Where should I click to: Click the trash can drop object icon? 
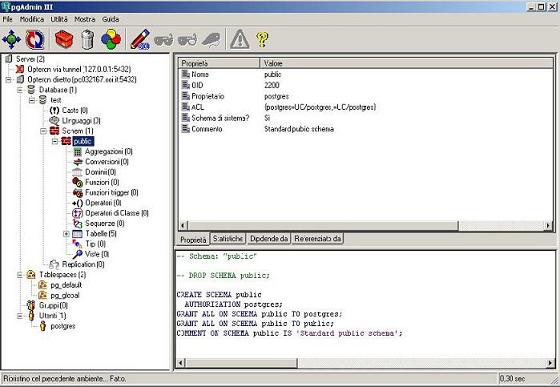tap(88, 39)
